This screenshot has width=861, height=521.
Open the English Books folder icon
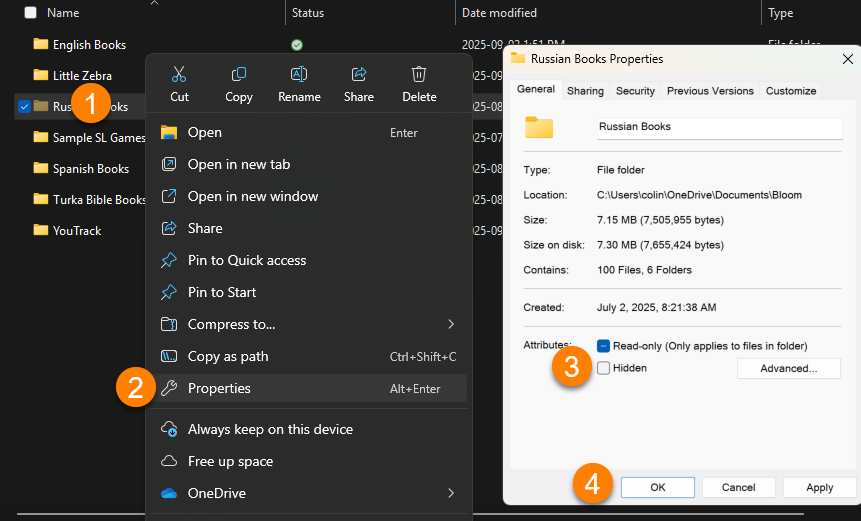tap(41, 44)
